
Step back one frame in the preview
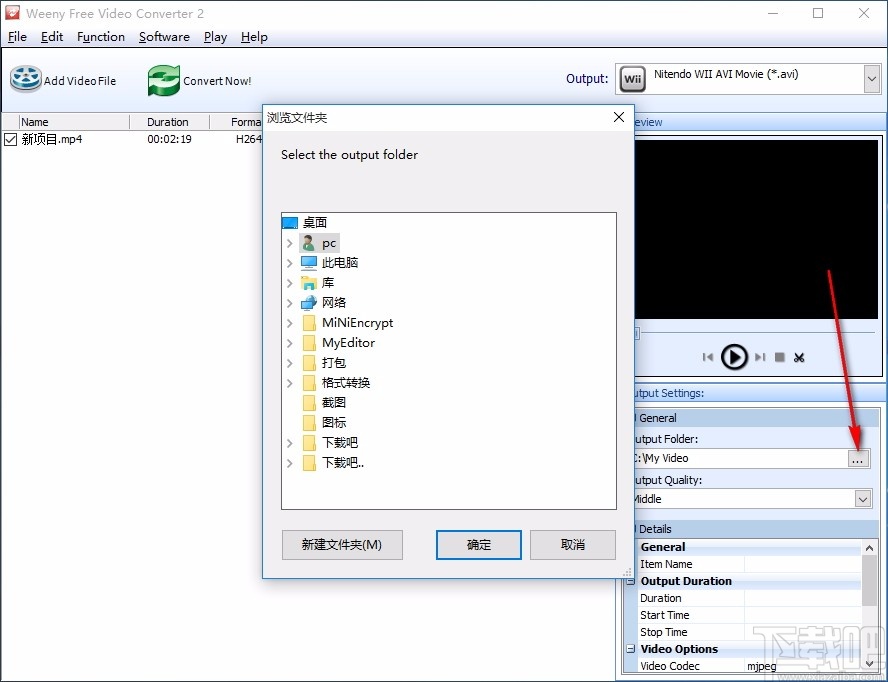[x=708, y=357]
